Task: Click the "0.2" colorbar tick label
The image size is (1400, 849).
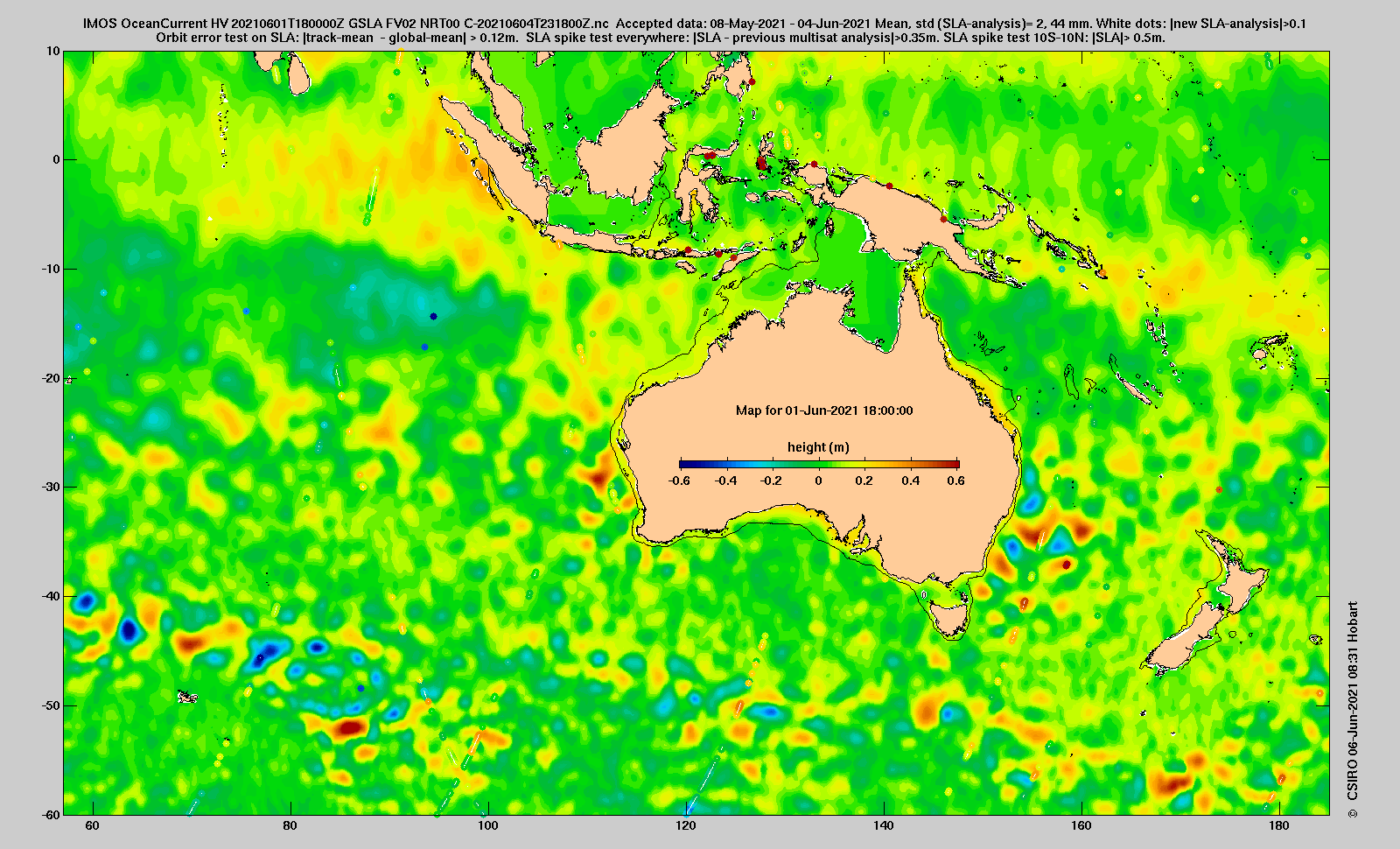Action: (x=864, y=481)
